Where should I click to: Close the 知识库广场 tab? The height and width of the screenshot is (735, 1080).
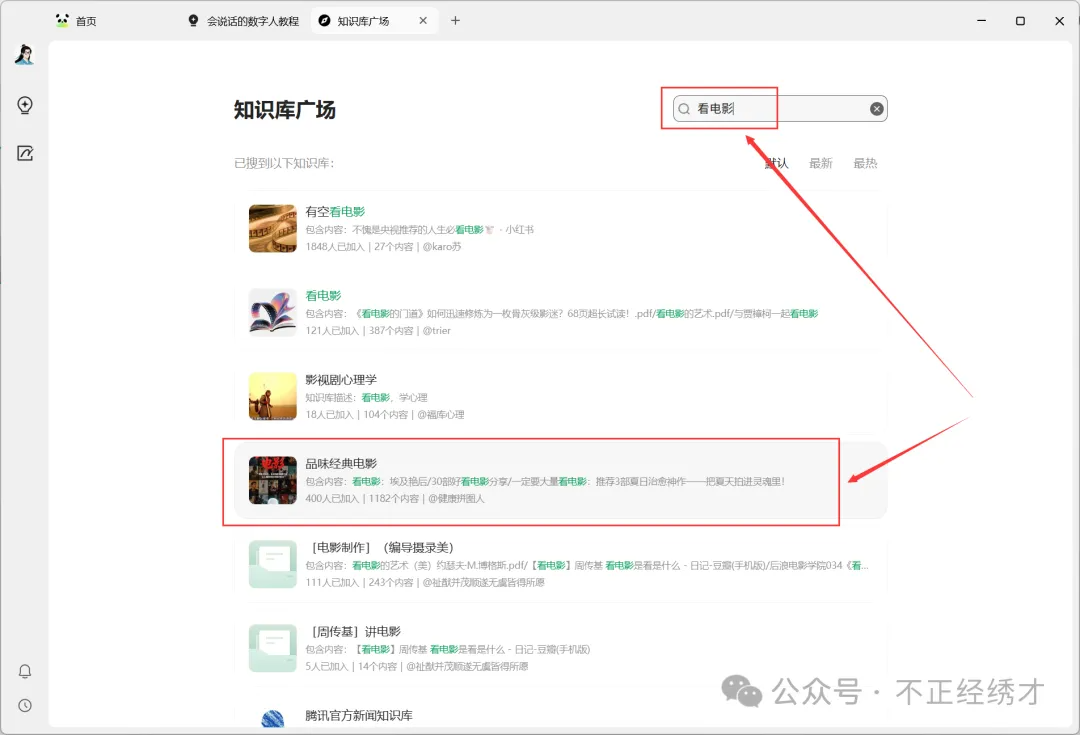tap(423, 21)
